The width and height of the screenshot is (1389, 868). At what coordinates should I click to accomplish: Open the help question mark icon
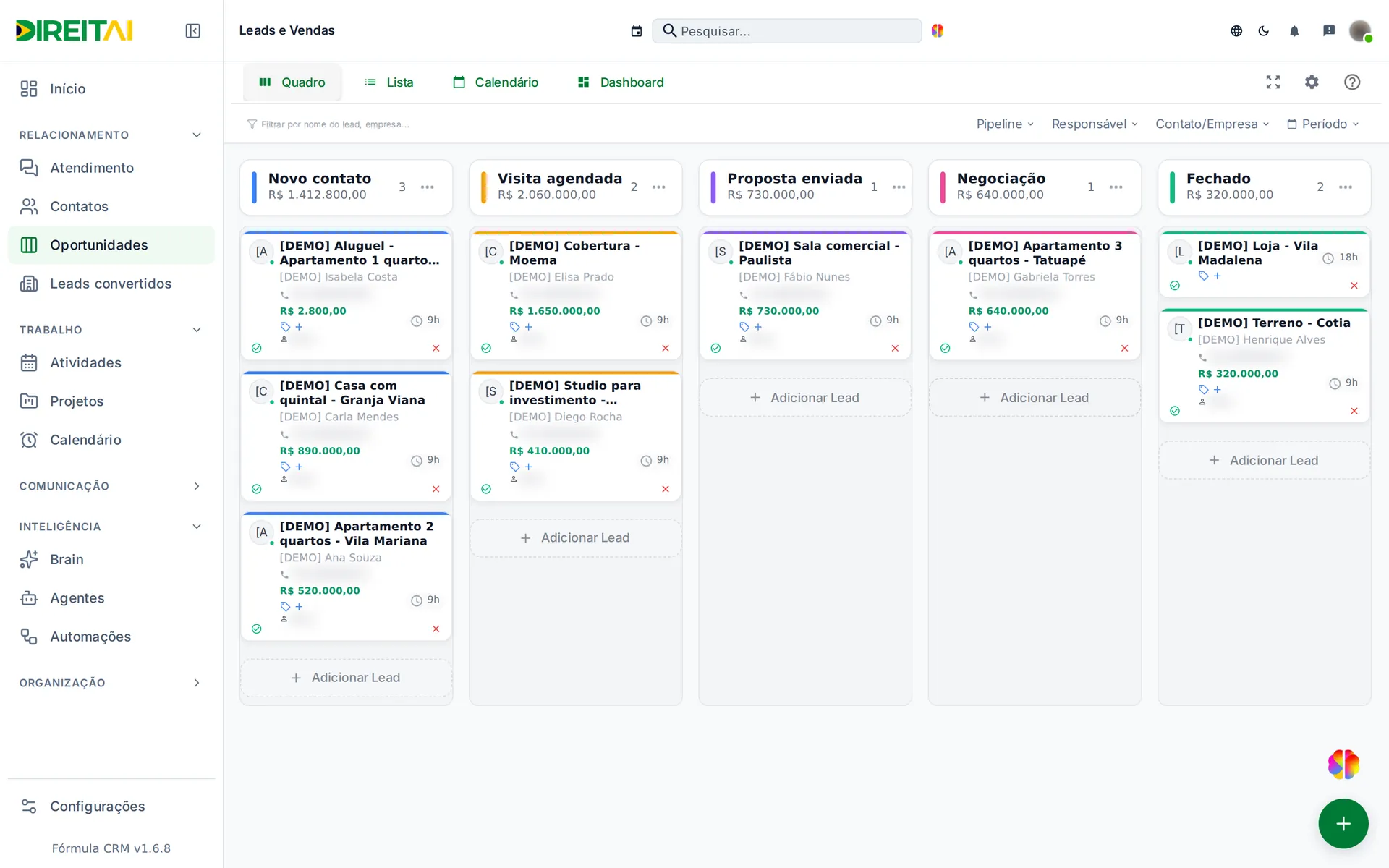pos(1352,82)
